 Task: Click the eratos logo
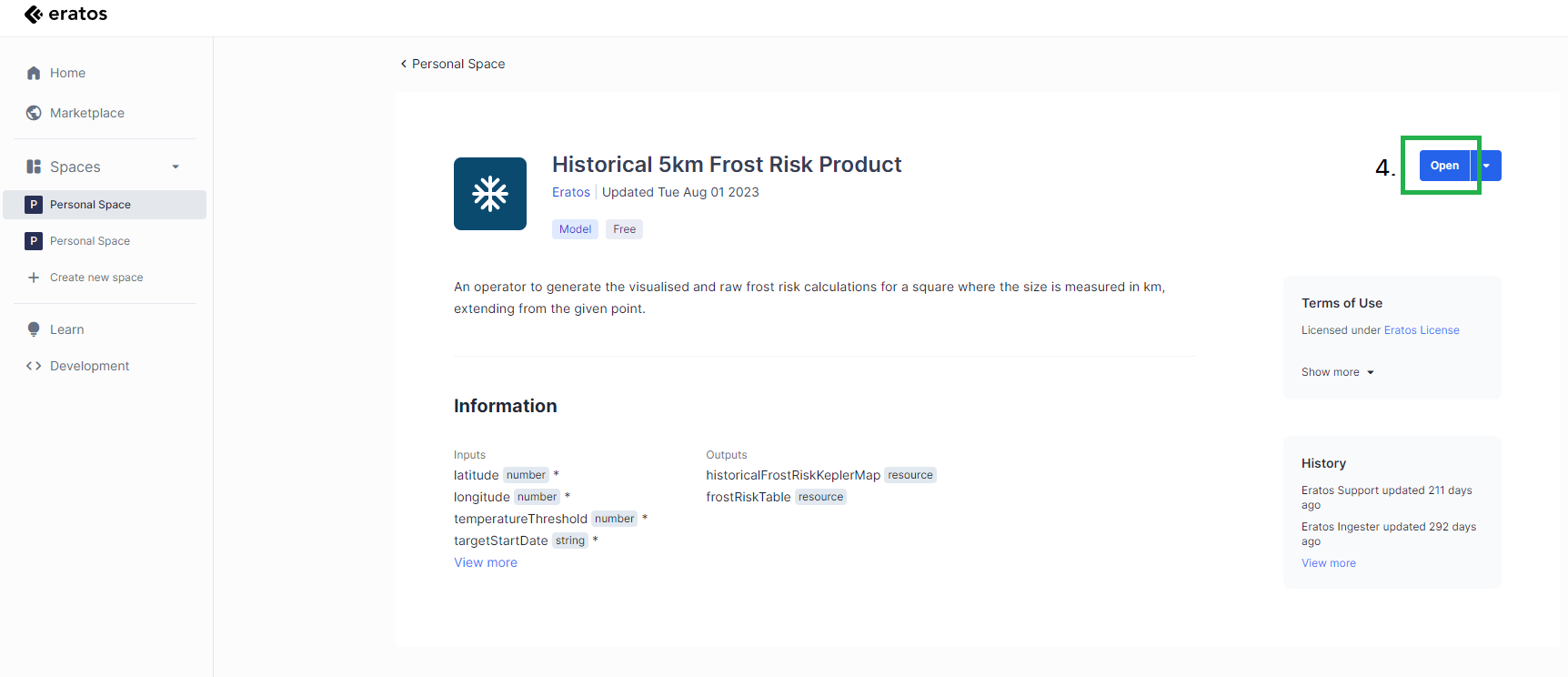click(65, 14)
